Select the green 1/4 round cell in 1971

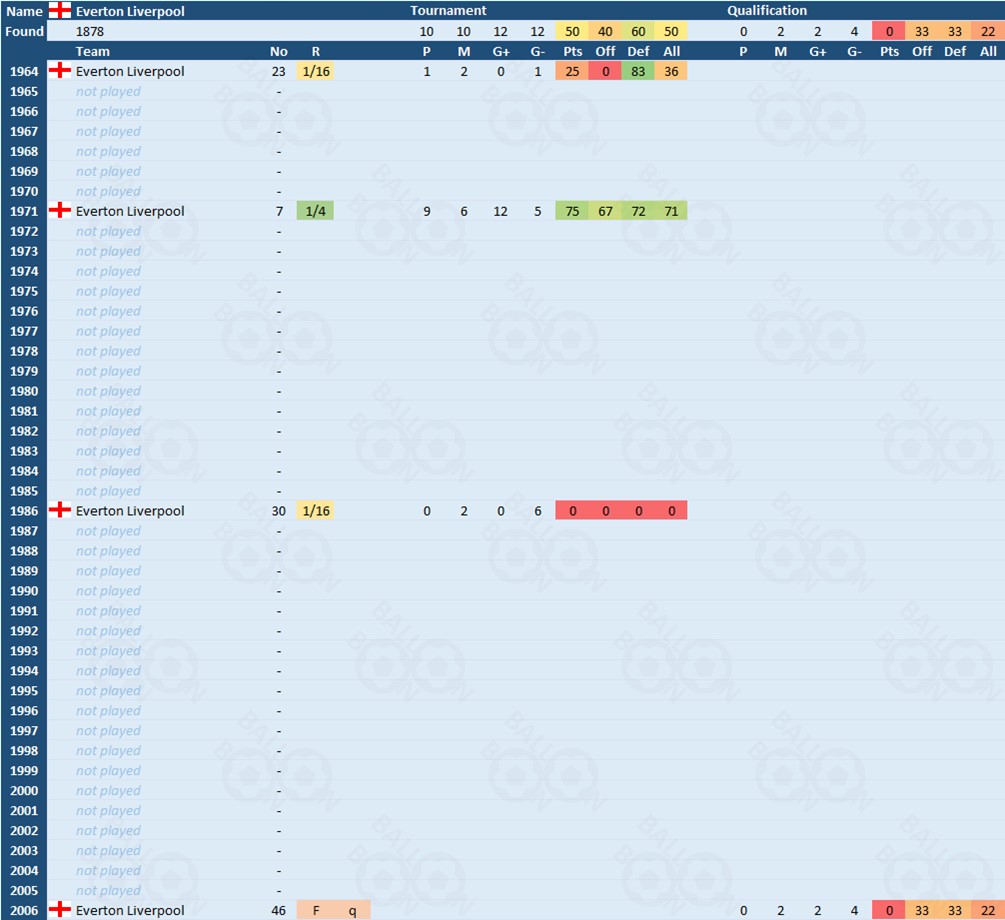[x=316, y=211]
